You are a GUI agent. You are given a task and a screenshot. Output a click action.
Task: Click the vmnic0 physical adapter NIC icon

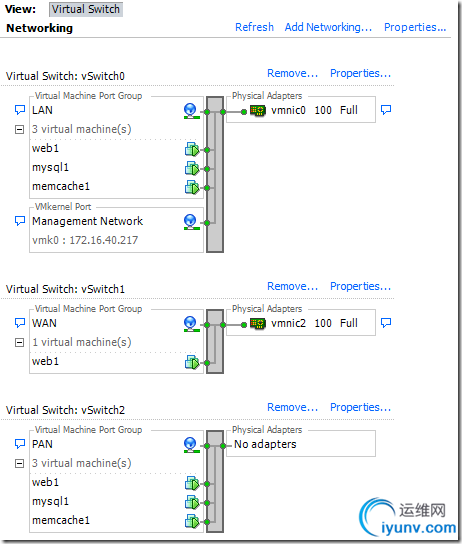click(258, 111)
